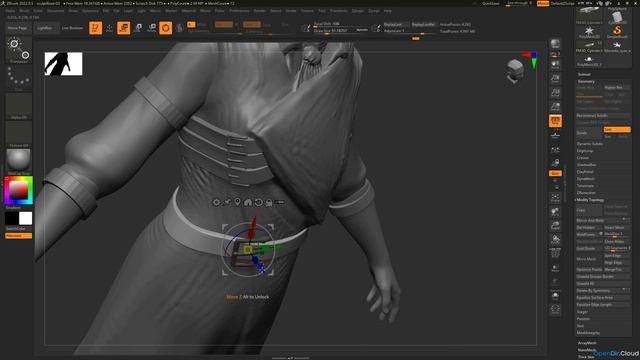Image resolution: width=640 pixels, height=360 pixels.
Task: Collapse the Geometry section header
Action: [x=586, y=81]
